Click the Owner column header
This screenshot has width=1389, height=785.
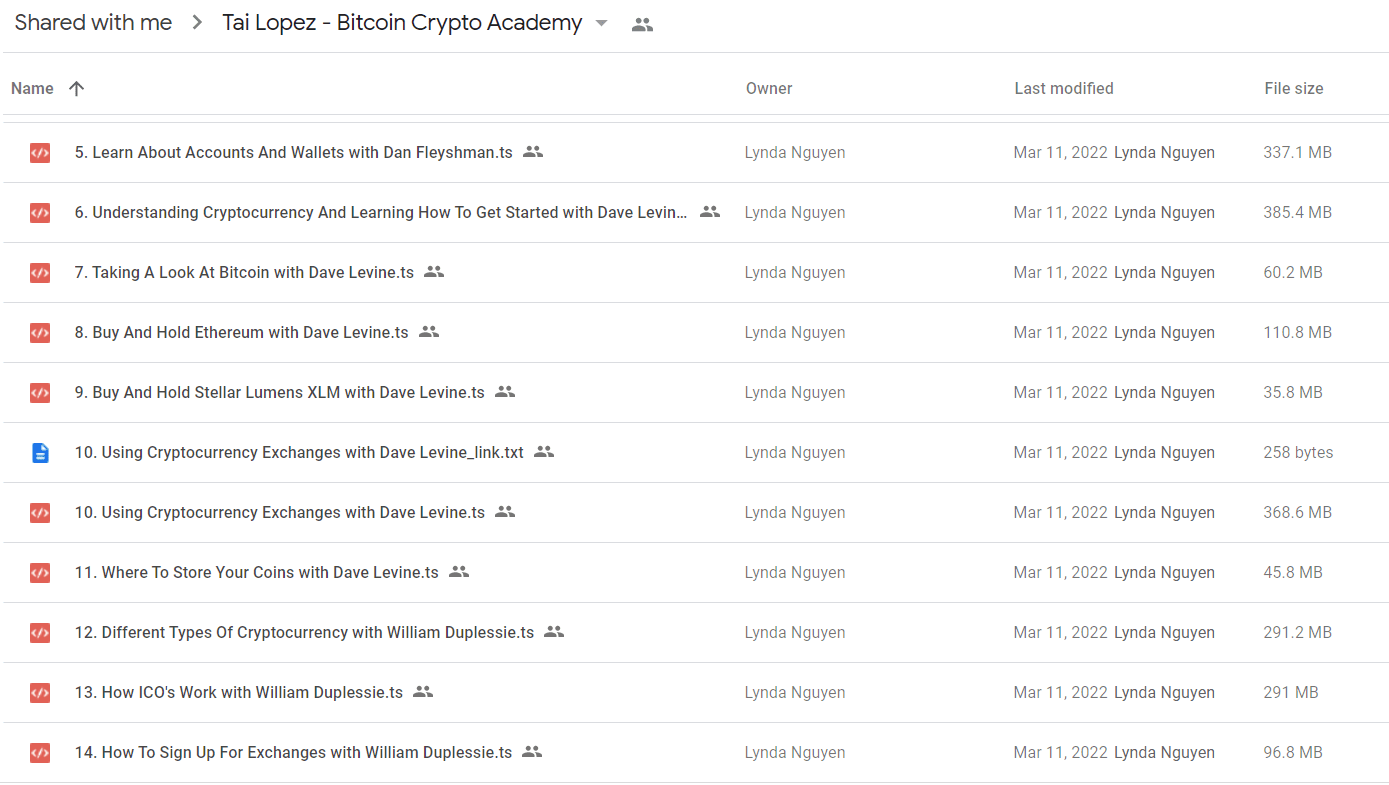[x=769, y=88]
